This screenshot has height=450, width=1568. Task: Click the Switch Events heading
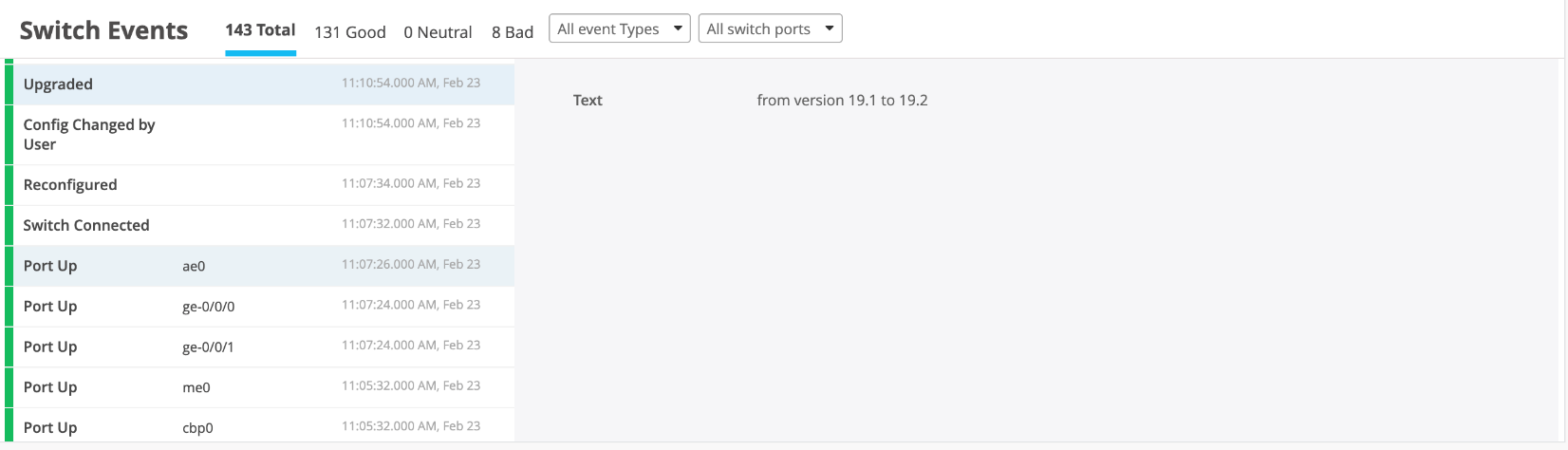pyautogui.click(x=104, y=30)
